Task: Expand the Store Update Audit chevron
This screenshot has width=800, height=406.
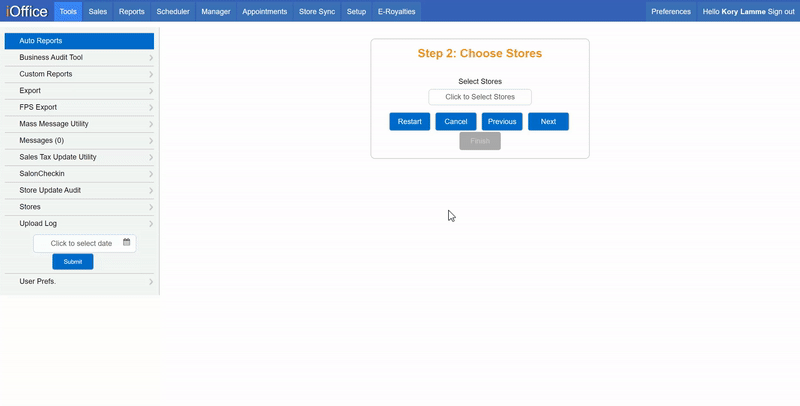Action: pos(151,190)
